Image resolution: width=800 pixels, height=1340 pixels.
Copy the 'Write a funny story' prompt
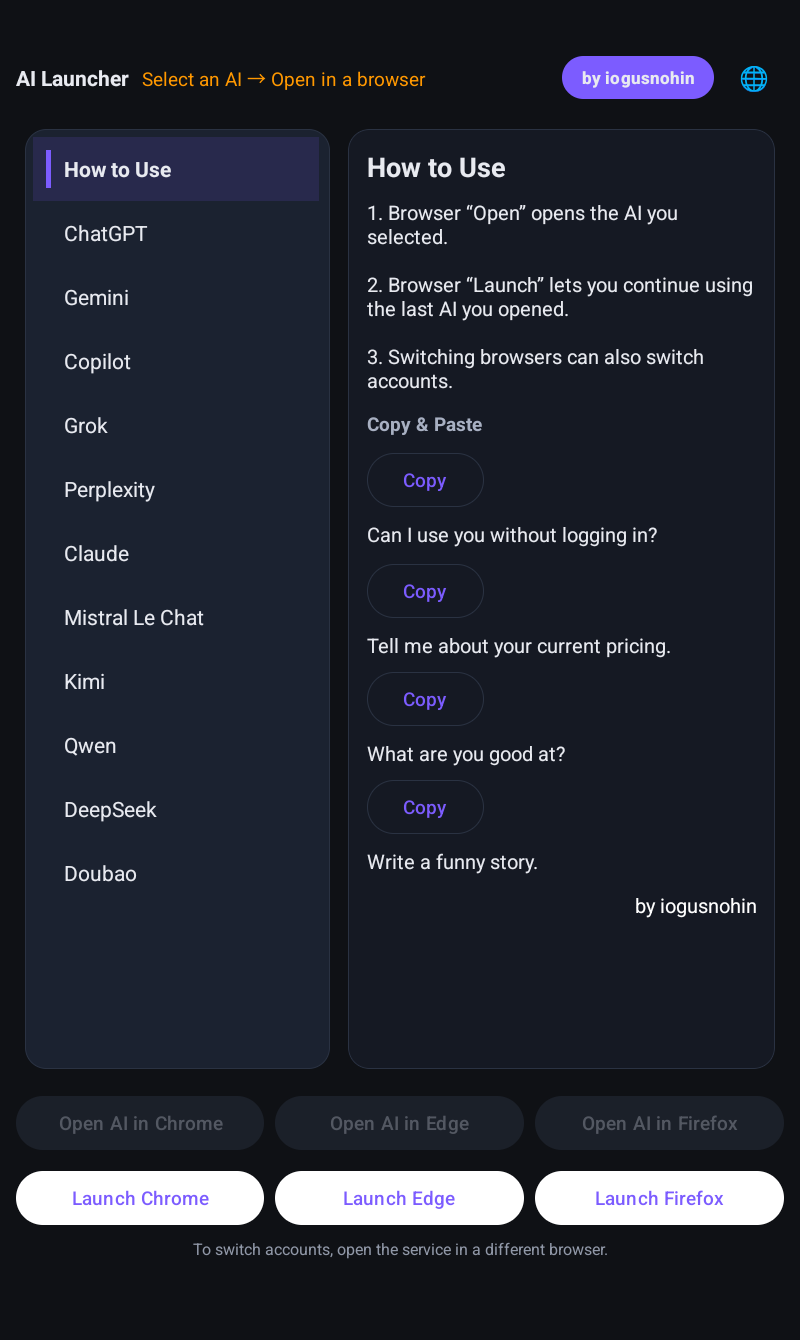tap(424, 807)
